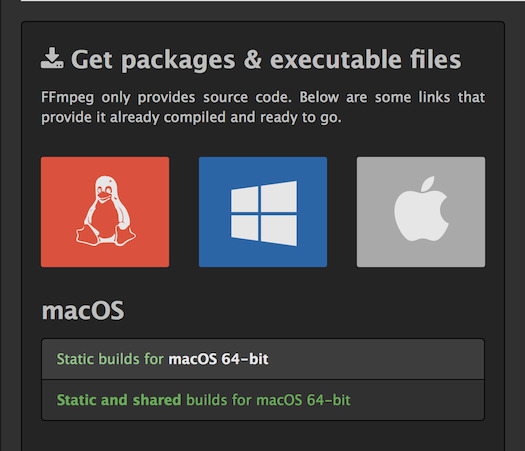Click the macOS section heading
Screen dimensions: 525x451
coord(83,311)
